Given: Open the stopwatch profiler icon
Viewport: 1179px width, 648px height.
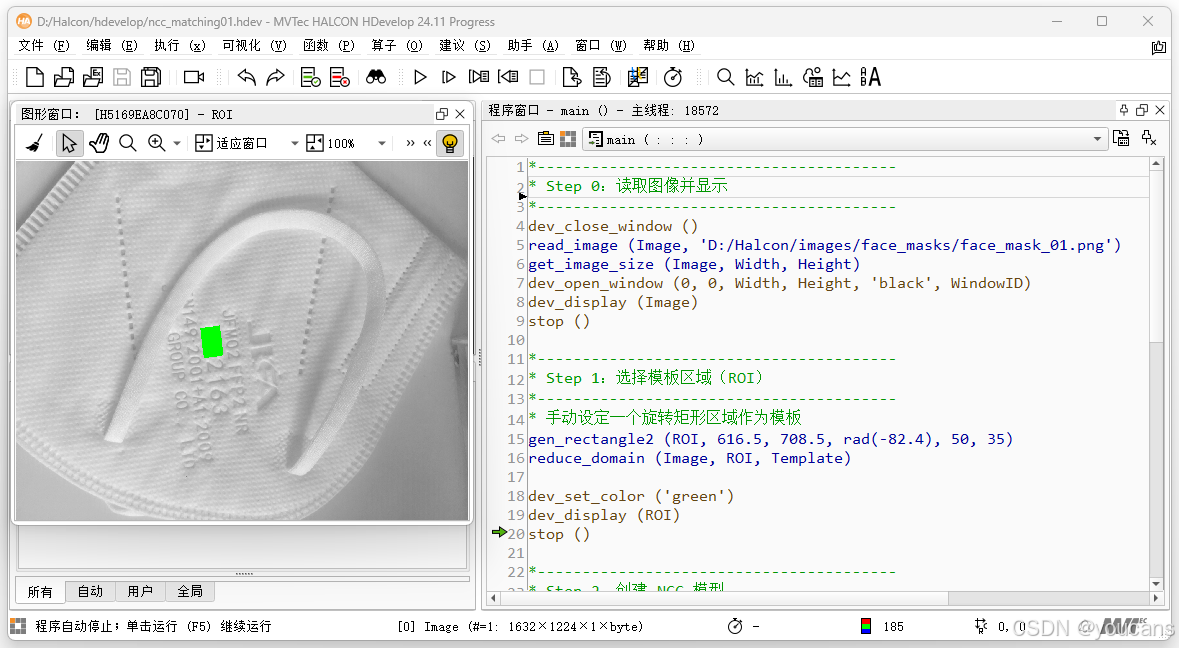Looking at the screenshot, I should coord(673,77).
